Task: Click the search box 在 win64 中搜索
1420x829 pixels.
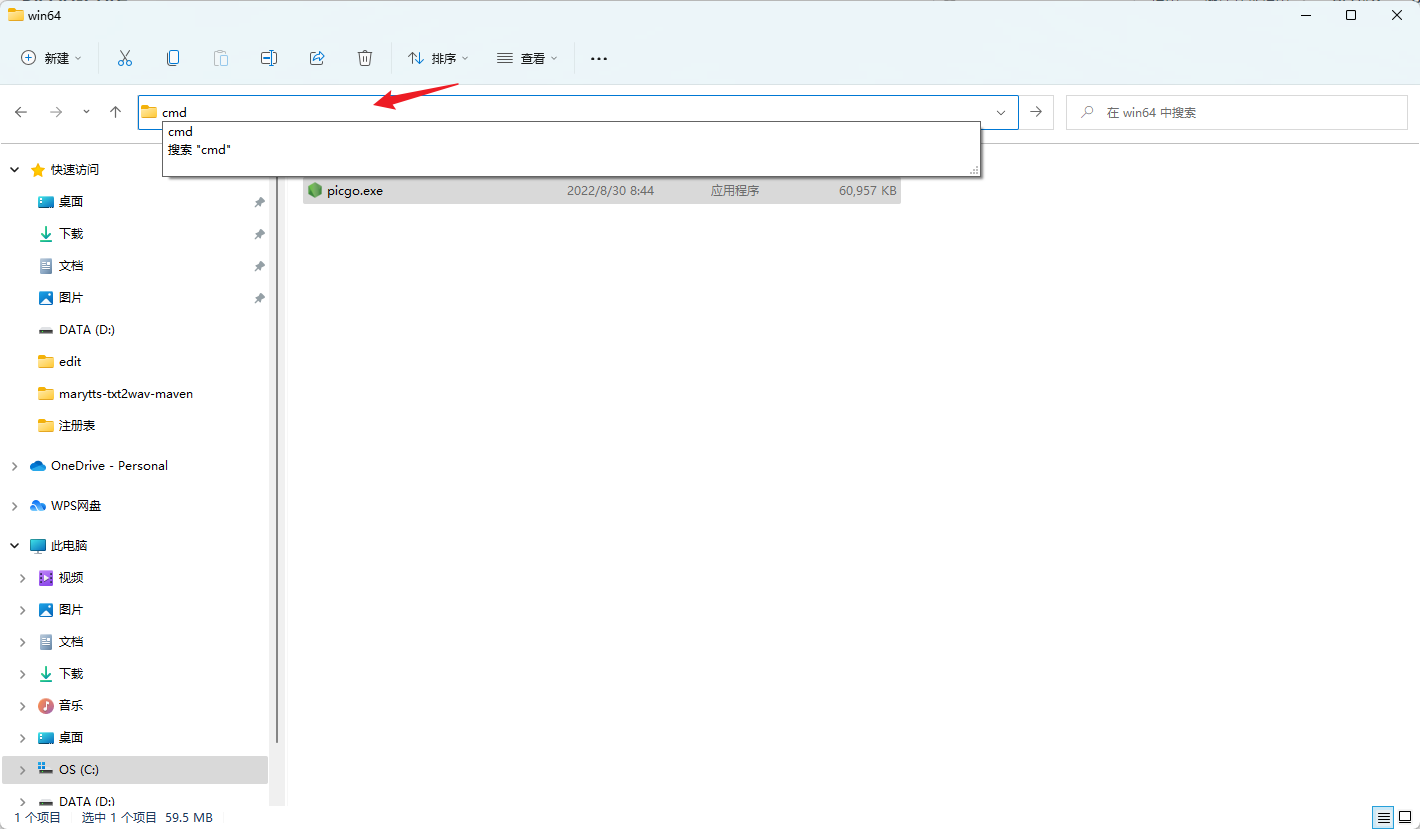Action: pos(1237,112)
